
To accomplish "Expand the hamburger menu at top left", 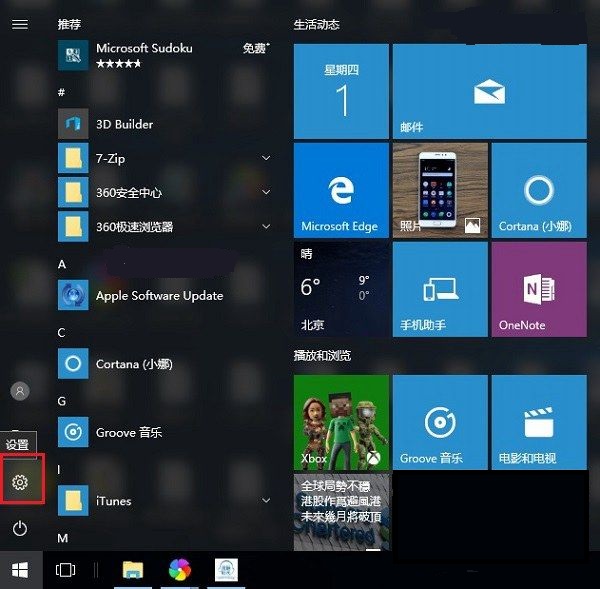I will pyautogui.click(x=19, y=24).
